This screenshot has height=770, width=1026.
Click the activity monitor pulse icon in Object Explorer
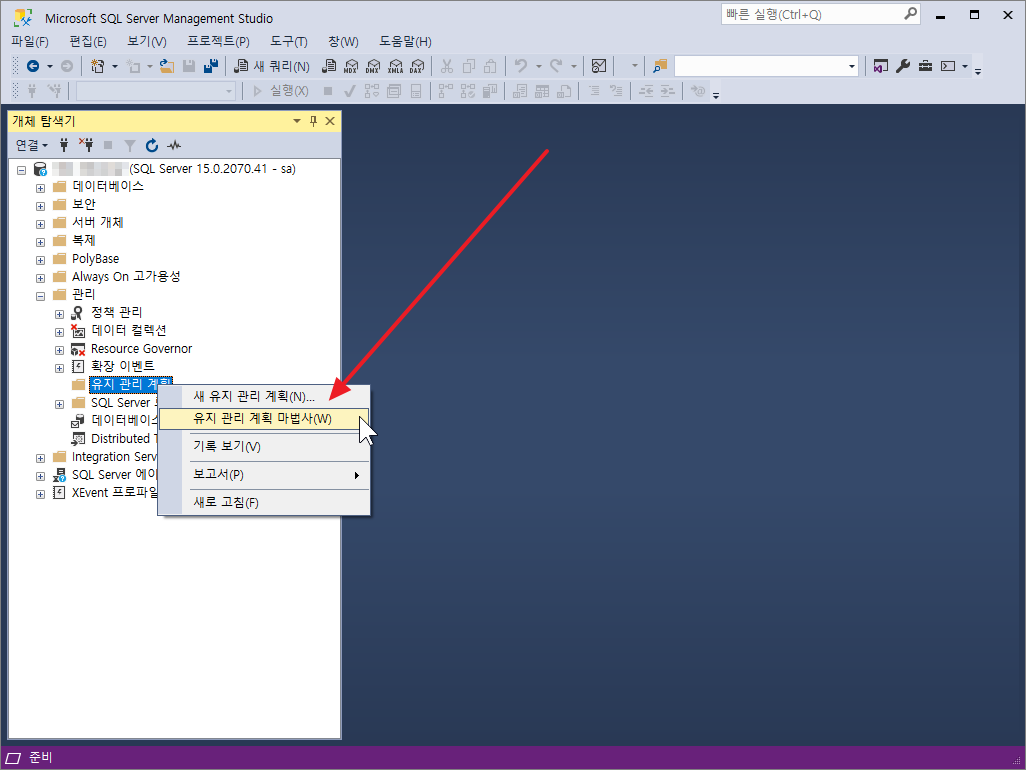click(173, 145)
